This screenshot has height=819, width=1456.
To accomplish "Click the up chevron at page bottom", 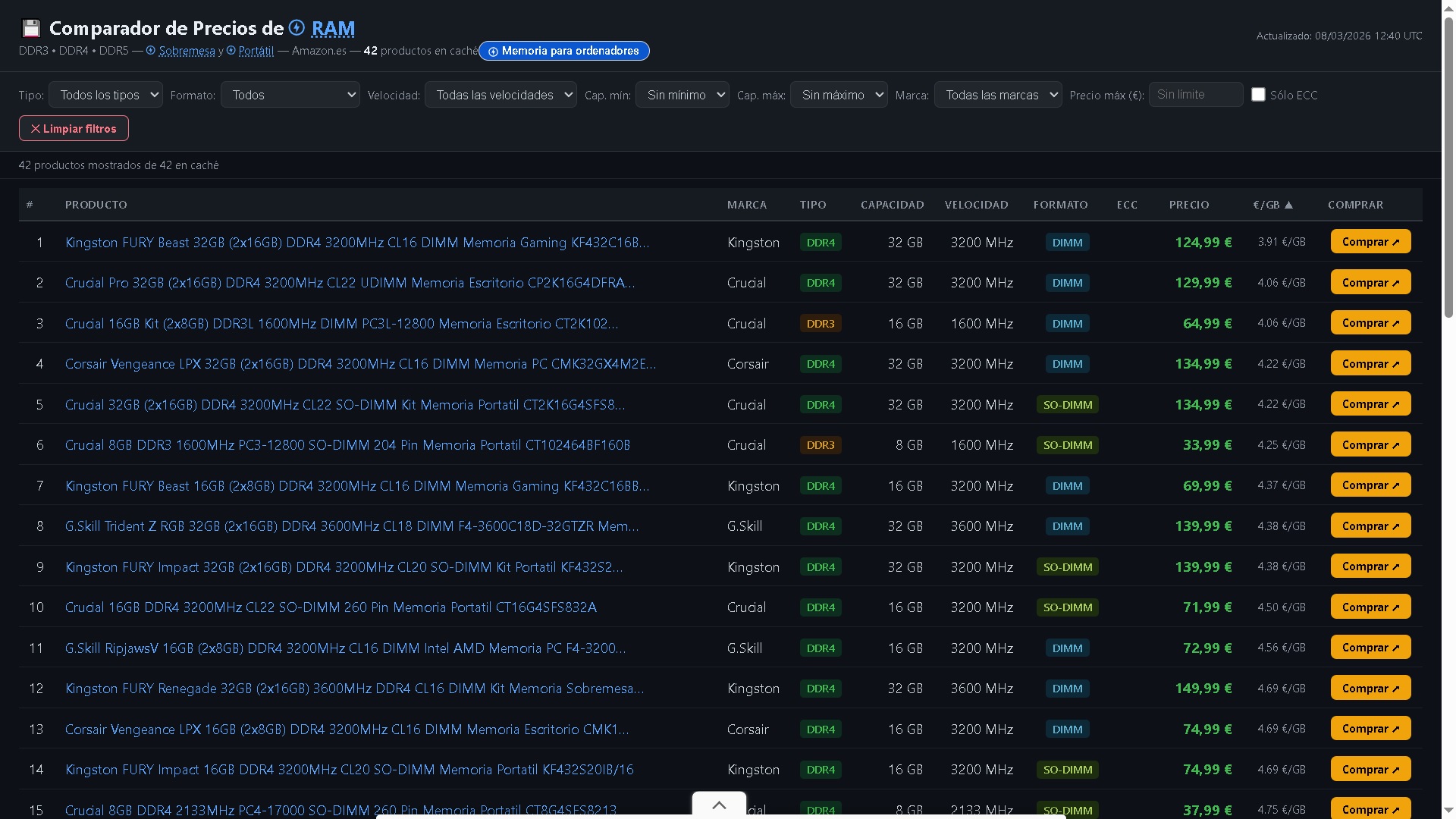I will pyautogui.click(x=719, y=805).
